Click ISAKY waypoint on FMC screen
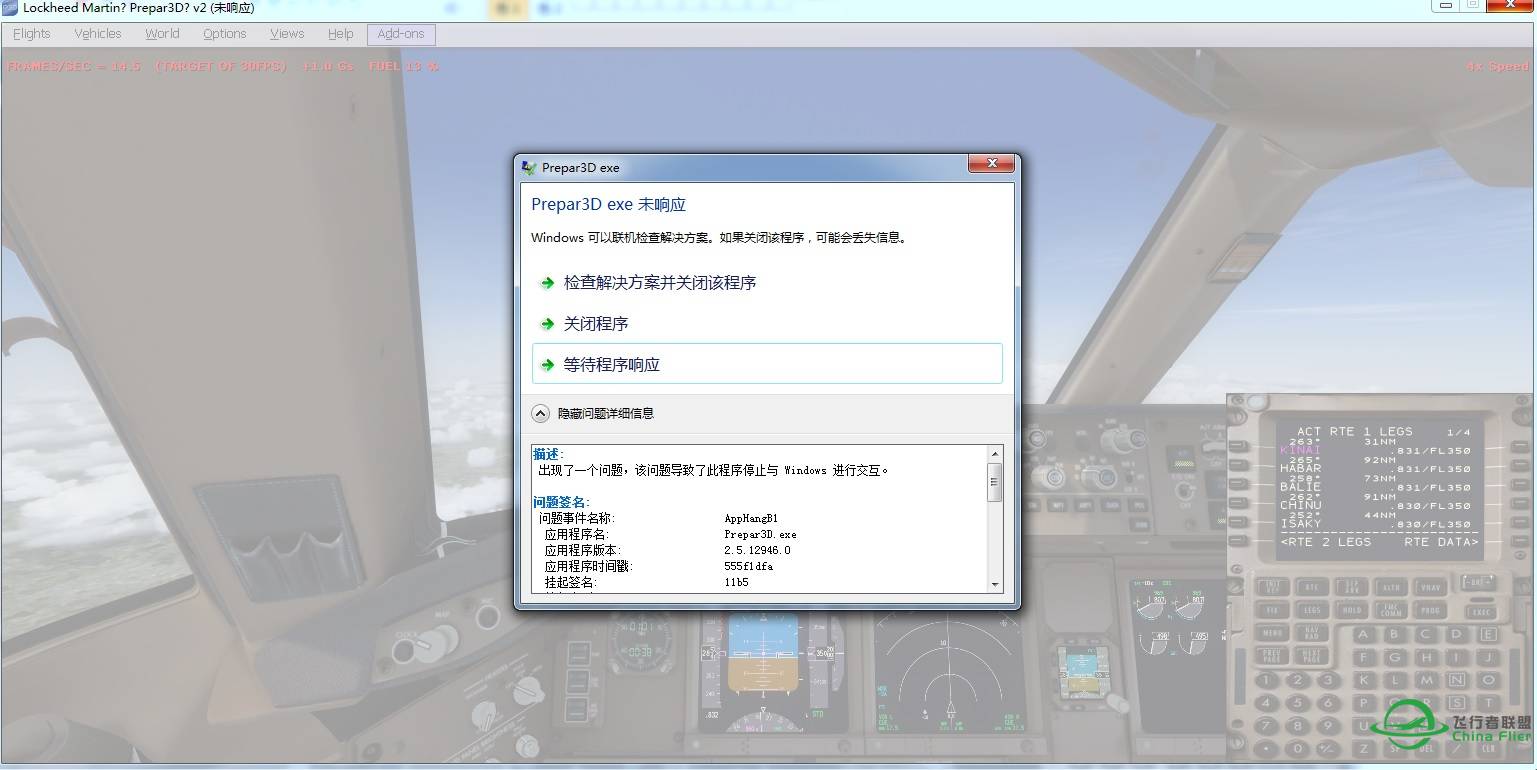The width and height of the screenshot is (1537, 770). coord(1300,524)
